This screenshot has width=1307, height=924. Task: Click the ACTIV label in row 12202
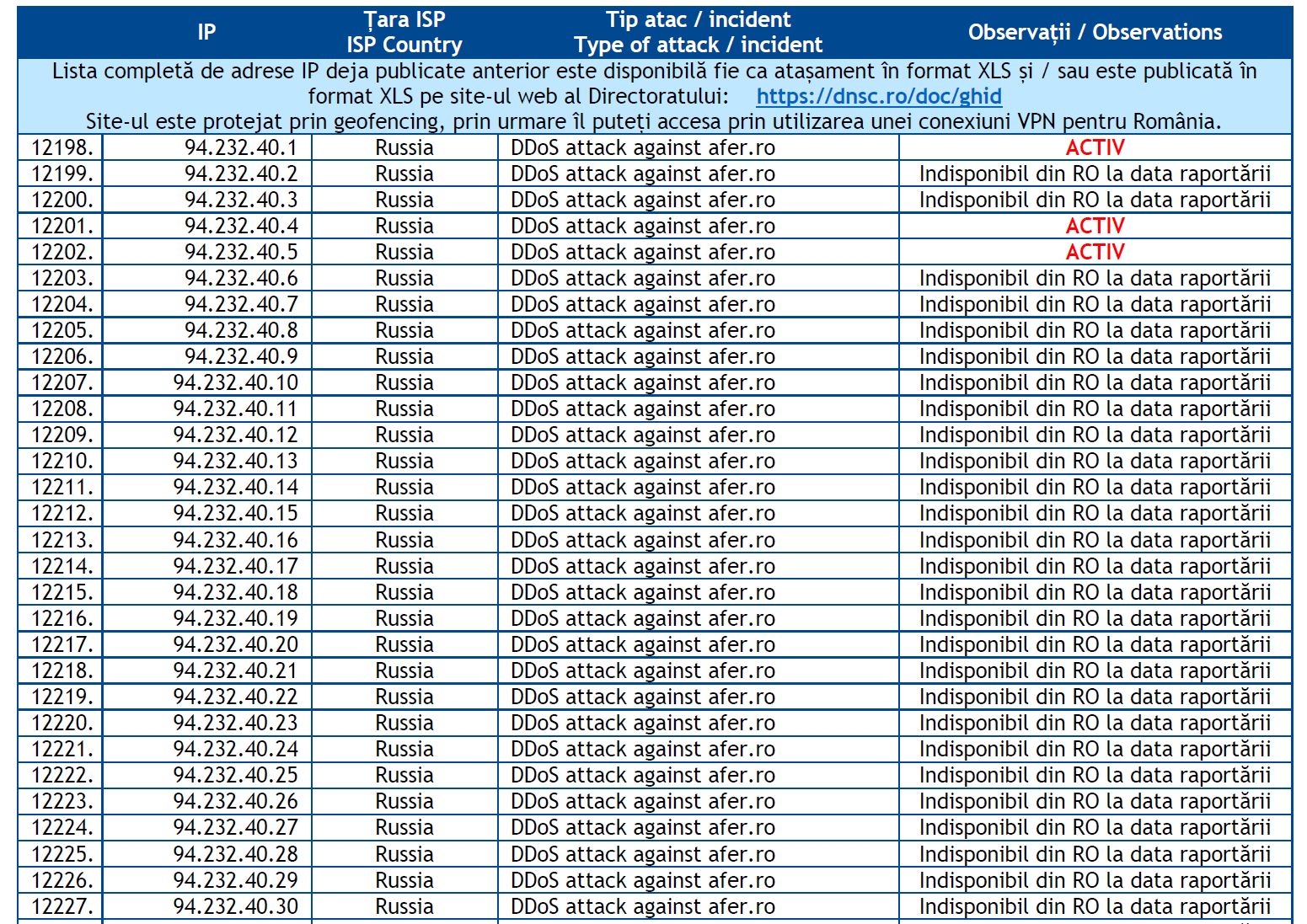1095,252
